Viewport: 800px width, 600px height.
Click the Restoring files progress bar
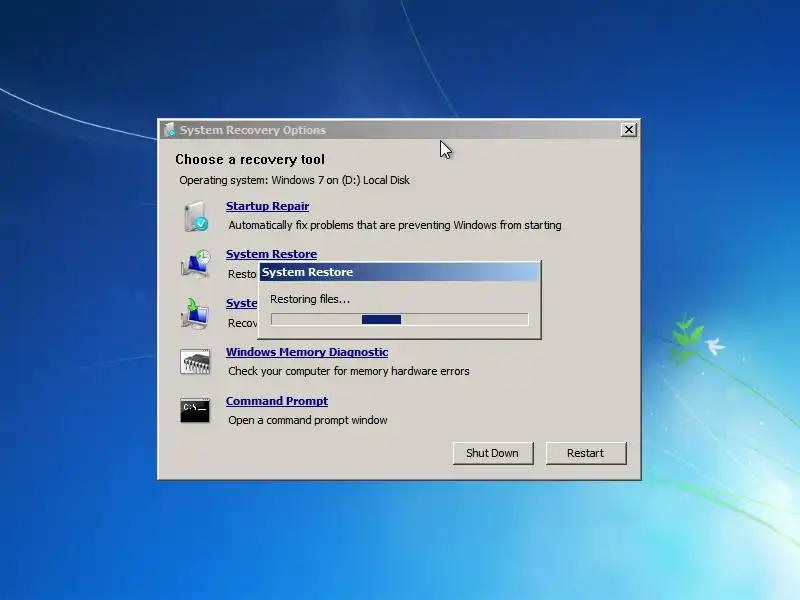point(399,319)
